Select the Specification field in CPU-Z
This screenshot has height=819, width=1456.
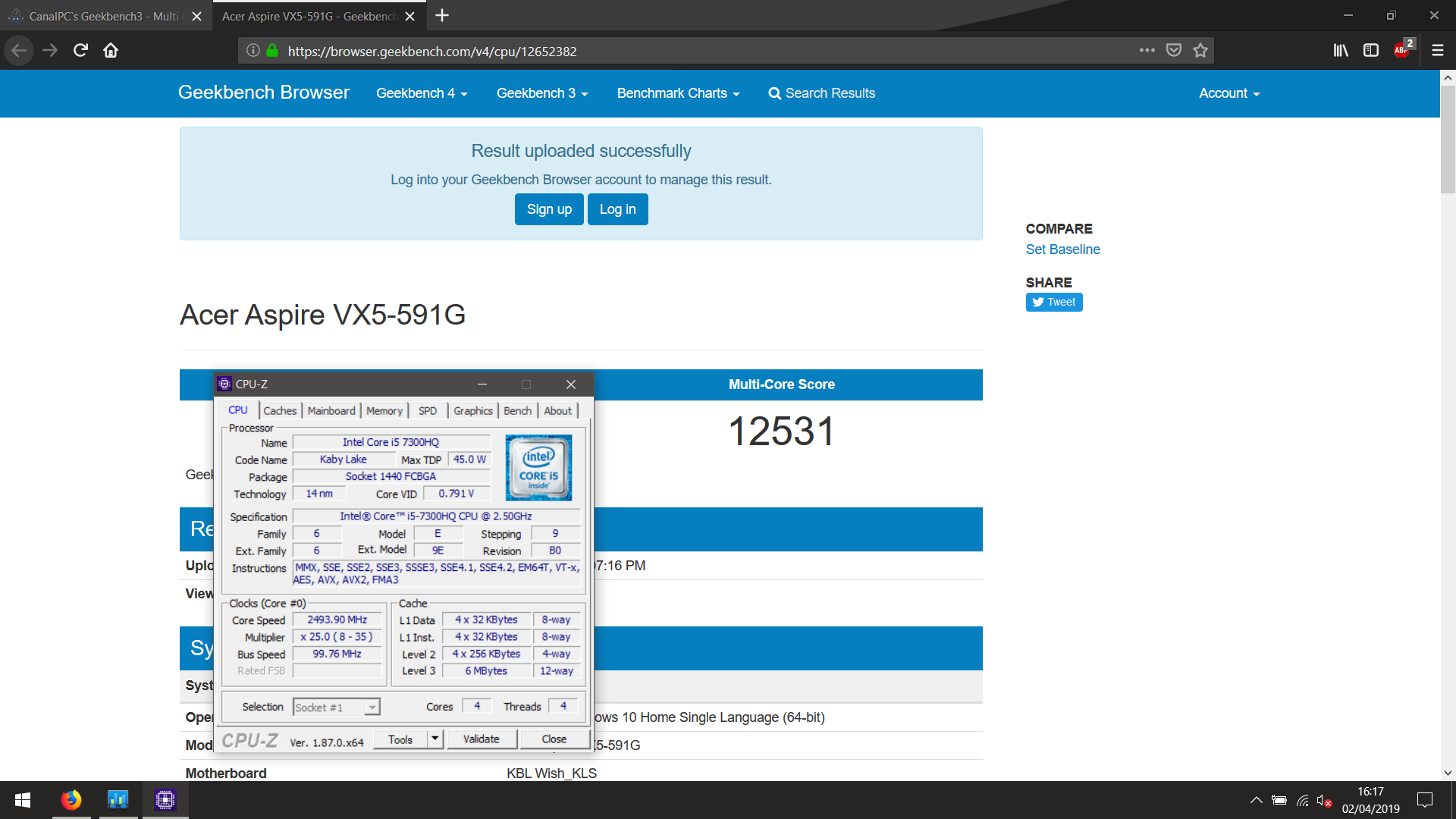tap(436, 516)
